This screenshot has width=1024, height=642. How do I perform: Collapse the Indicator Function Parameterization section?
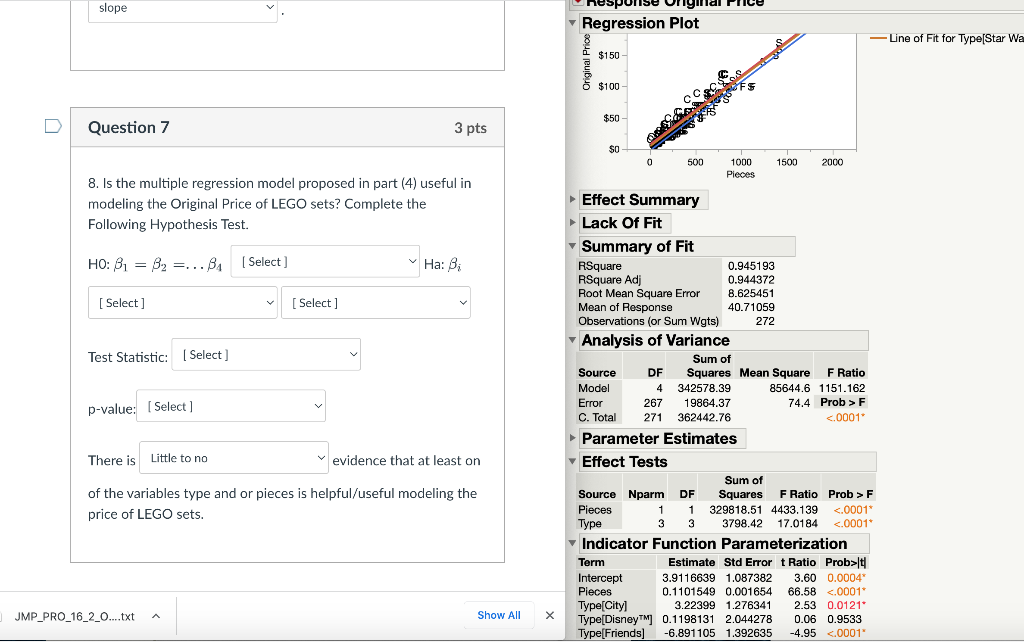573,543
